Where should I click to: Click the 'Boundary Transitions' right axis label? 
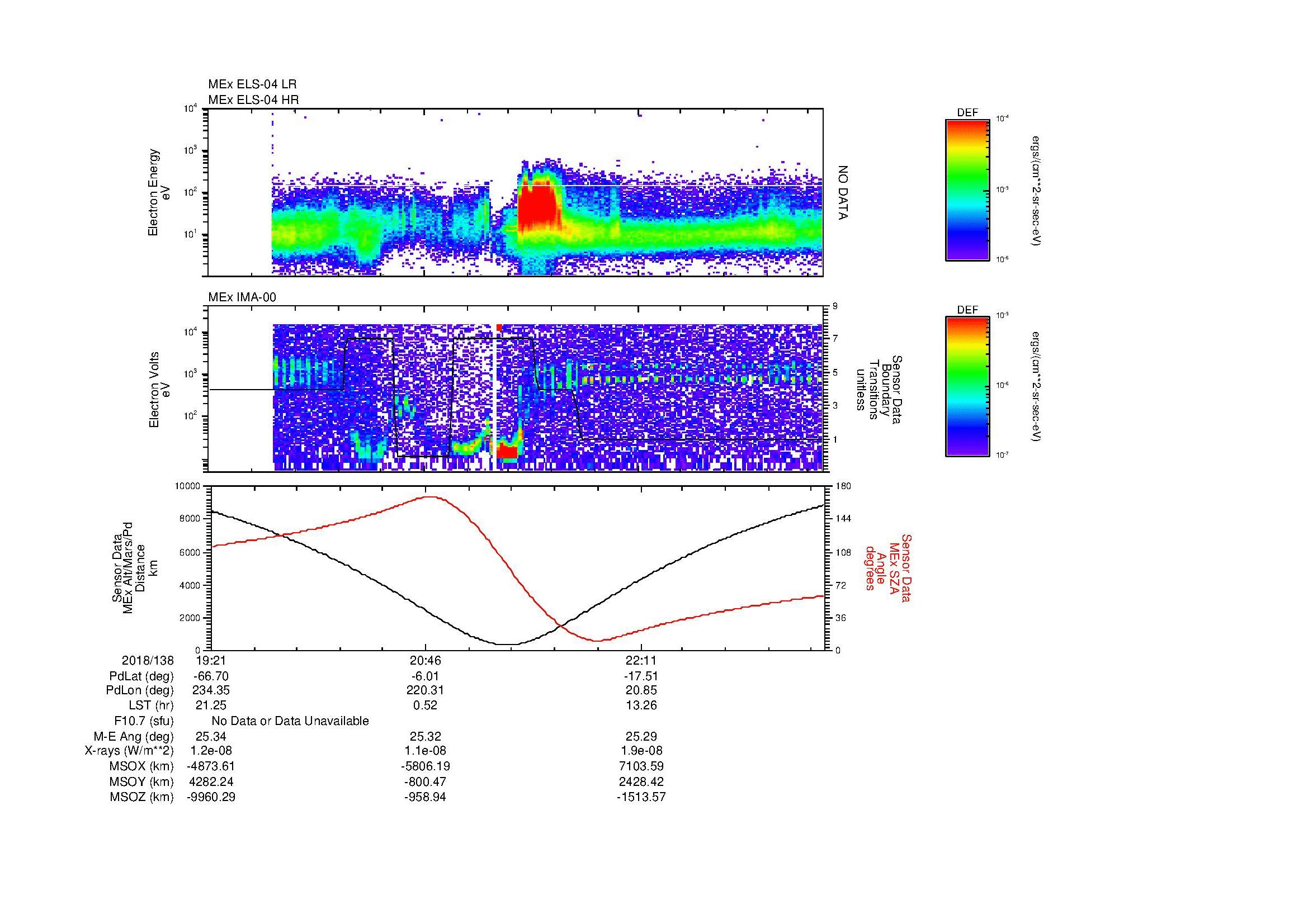click(x=880, y=390)
